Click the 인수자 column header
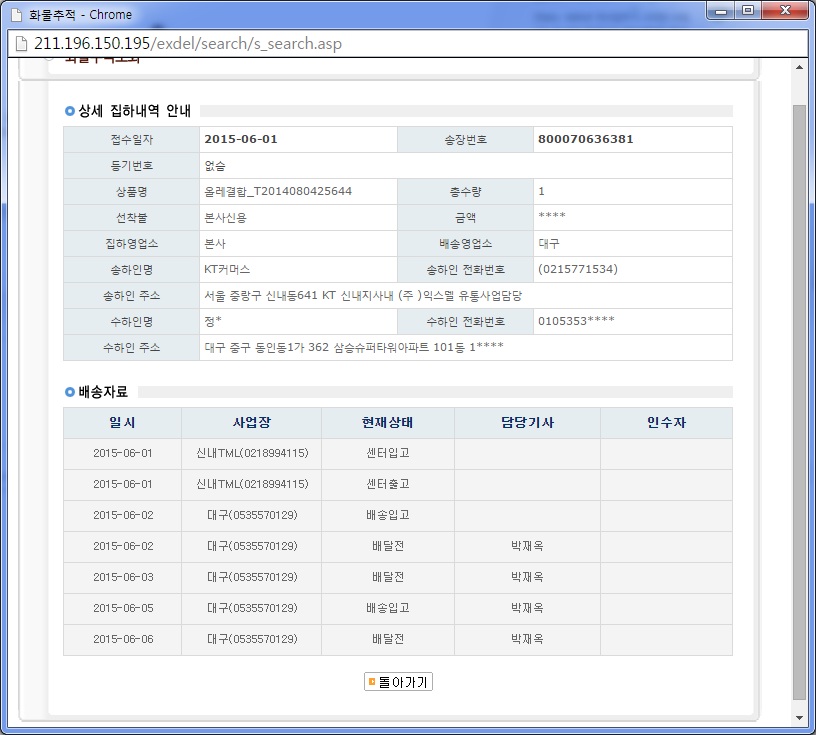 pyautogui.click(x=666, y=423)
